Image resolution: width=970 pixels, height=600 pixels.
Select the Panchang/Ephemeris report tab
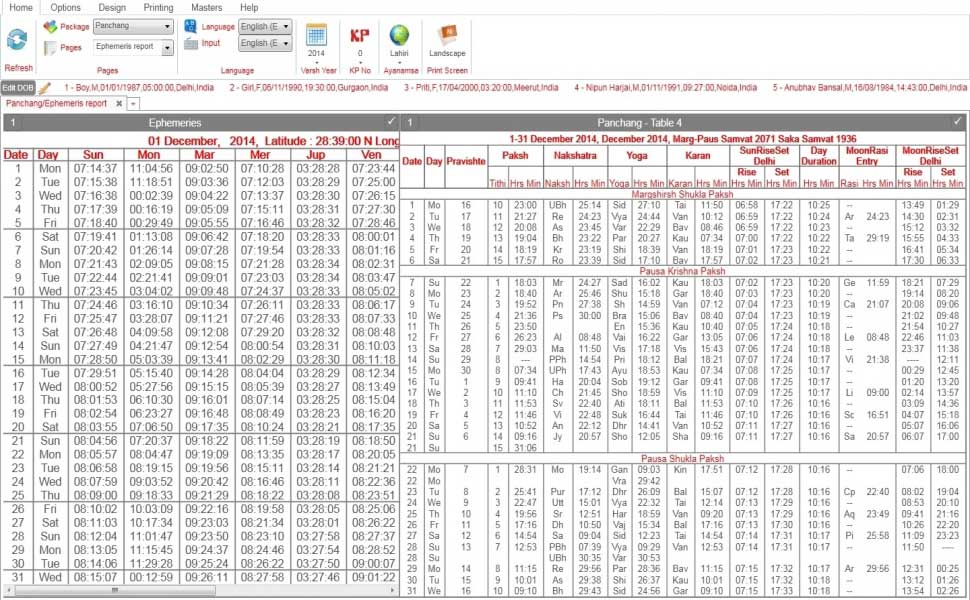56,103
